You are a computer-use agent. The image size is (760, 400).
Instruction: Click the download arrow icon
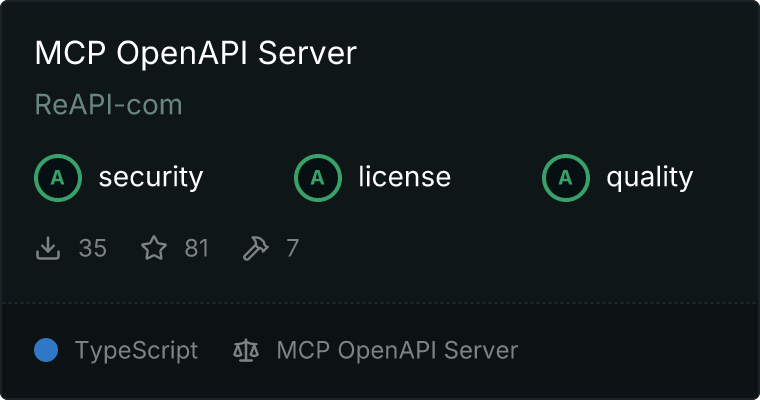[48, 248]
